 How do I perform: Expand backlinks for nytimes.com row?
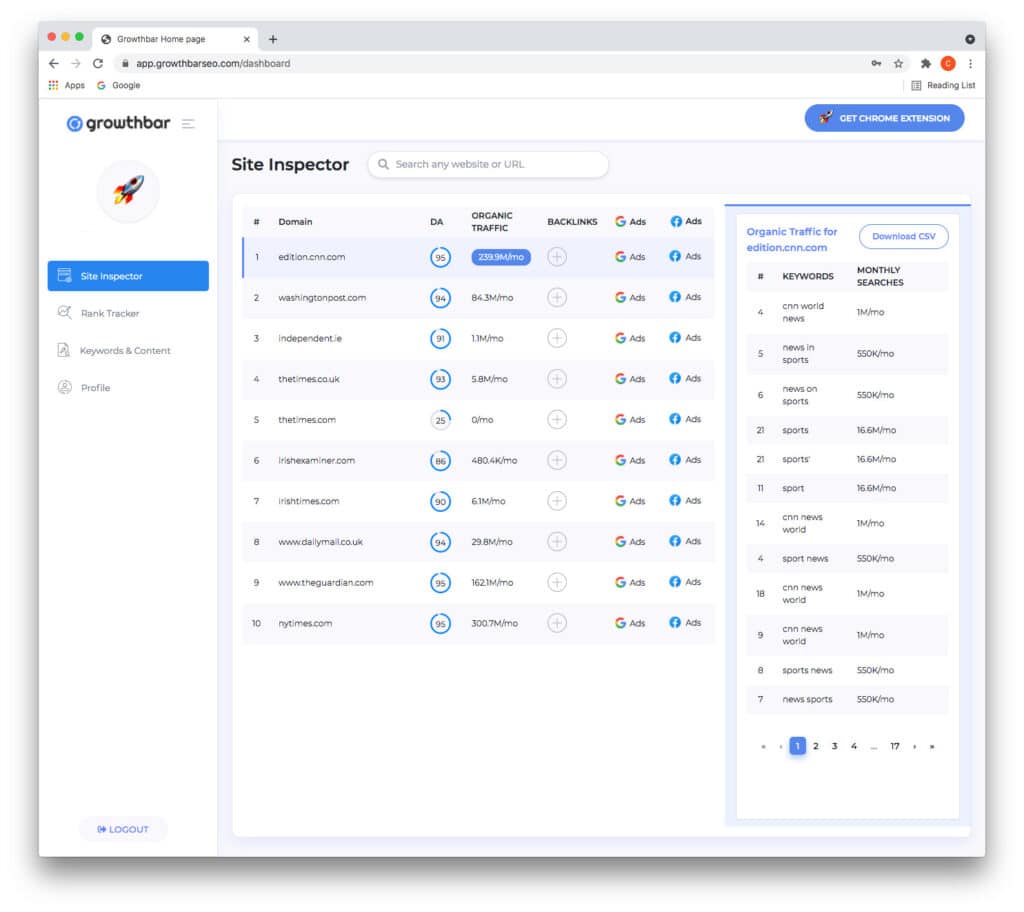556,623
